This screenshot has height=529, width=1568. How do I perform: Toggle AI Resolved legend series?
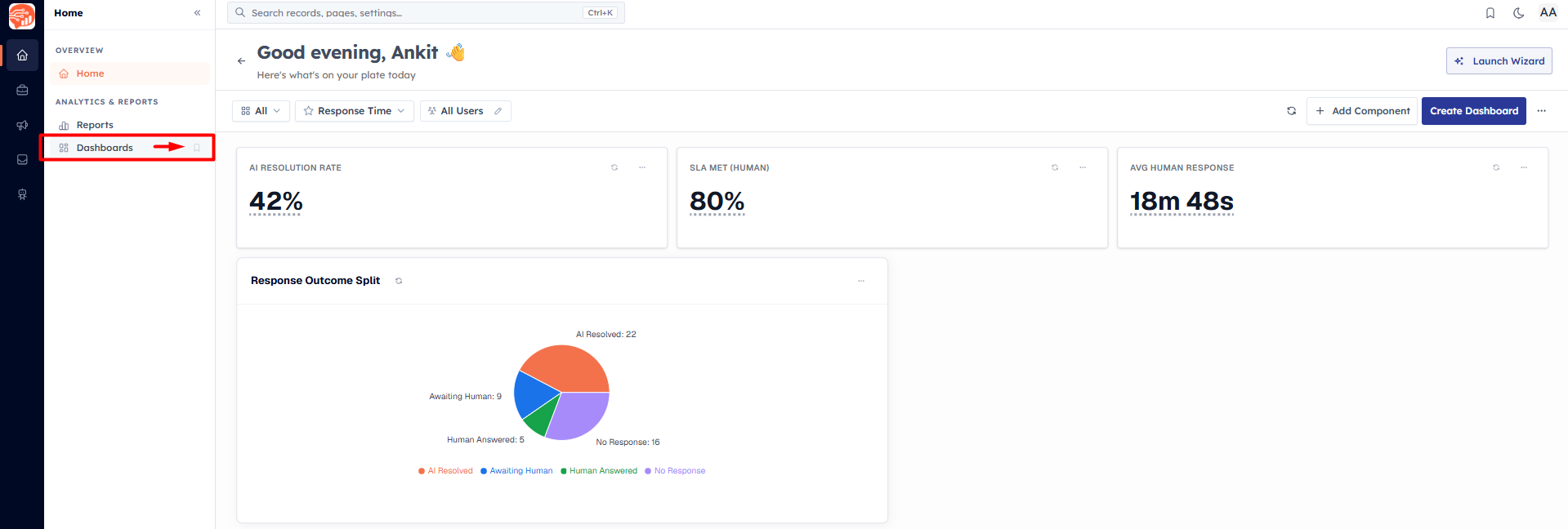[445, 471]
